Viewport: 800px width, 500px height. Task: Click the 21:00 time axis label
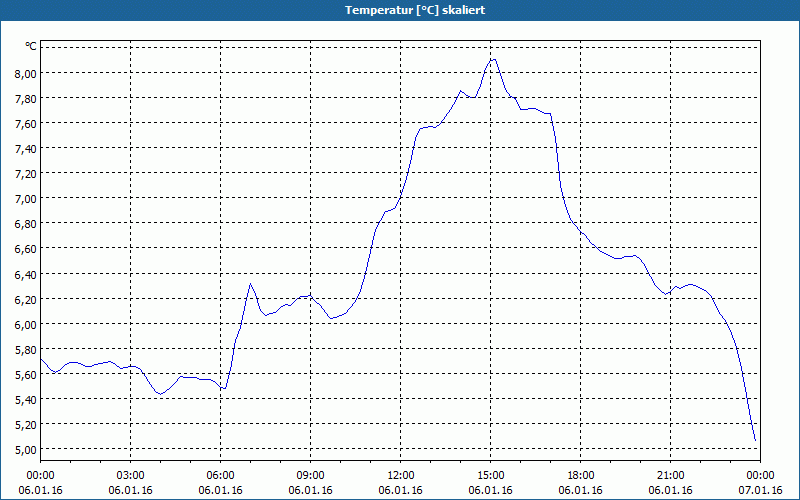670,476
